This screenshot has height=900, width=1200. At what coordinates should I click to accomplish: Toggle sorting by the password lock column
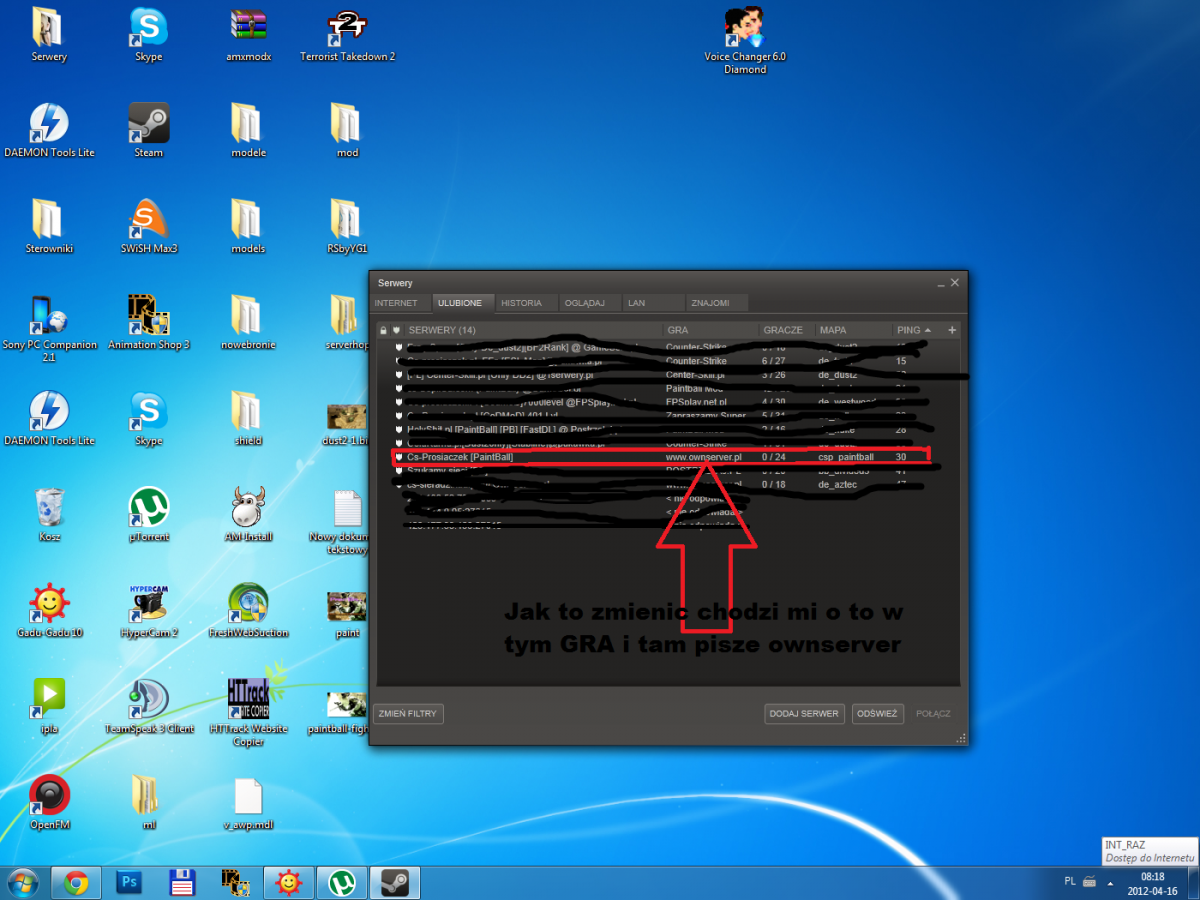coord(382,330)
